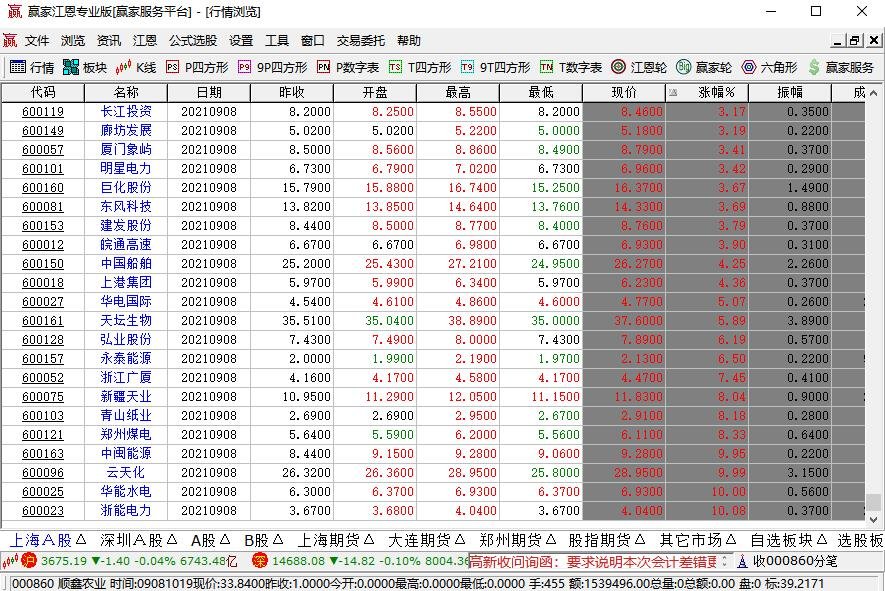Open the T数字表 tool
Image resolution: width=885 pixels, height=591 pixels.
pyautogui.click(x=566, y=69)
